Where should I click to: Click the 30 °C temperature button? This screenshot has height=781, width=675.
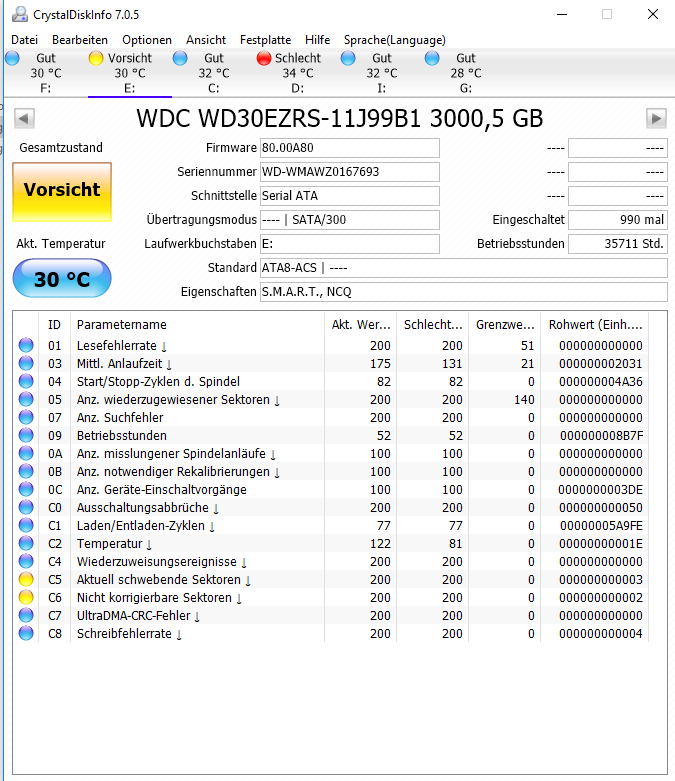(62, 278)
